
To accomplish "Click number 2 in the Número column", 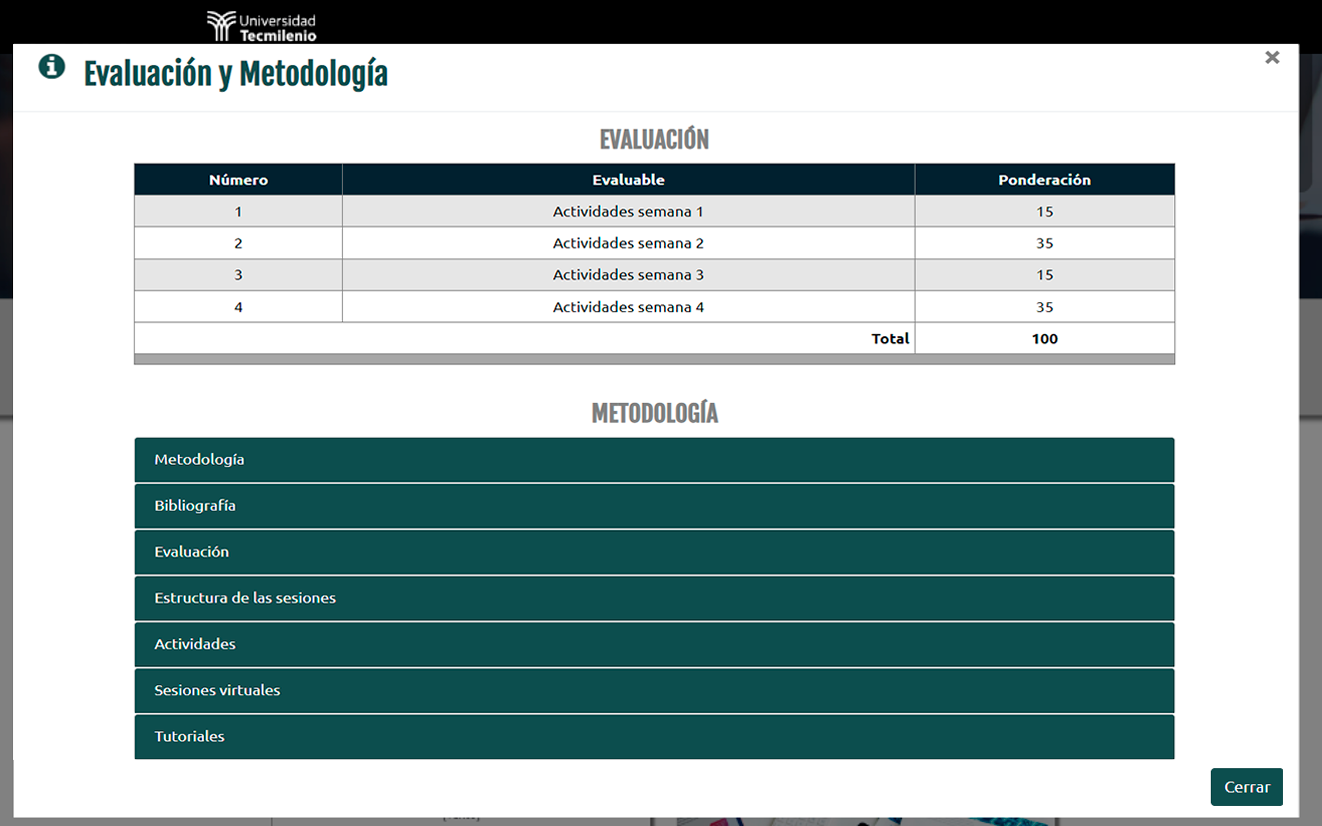I will click(238, 243).
